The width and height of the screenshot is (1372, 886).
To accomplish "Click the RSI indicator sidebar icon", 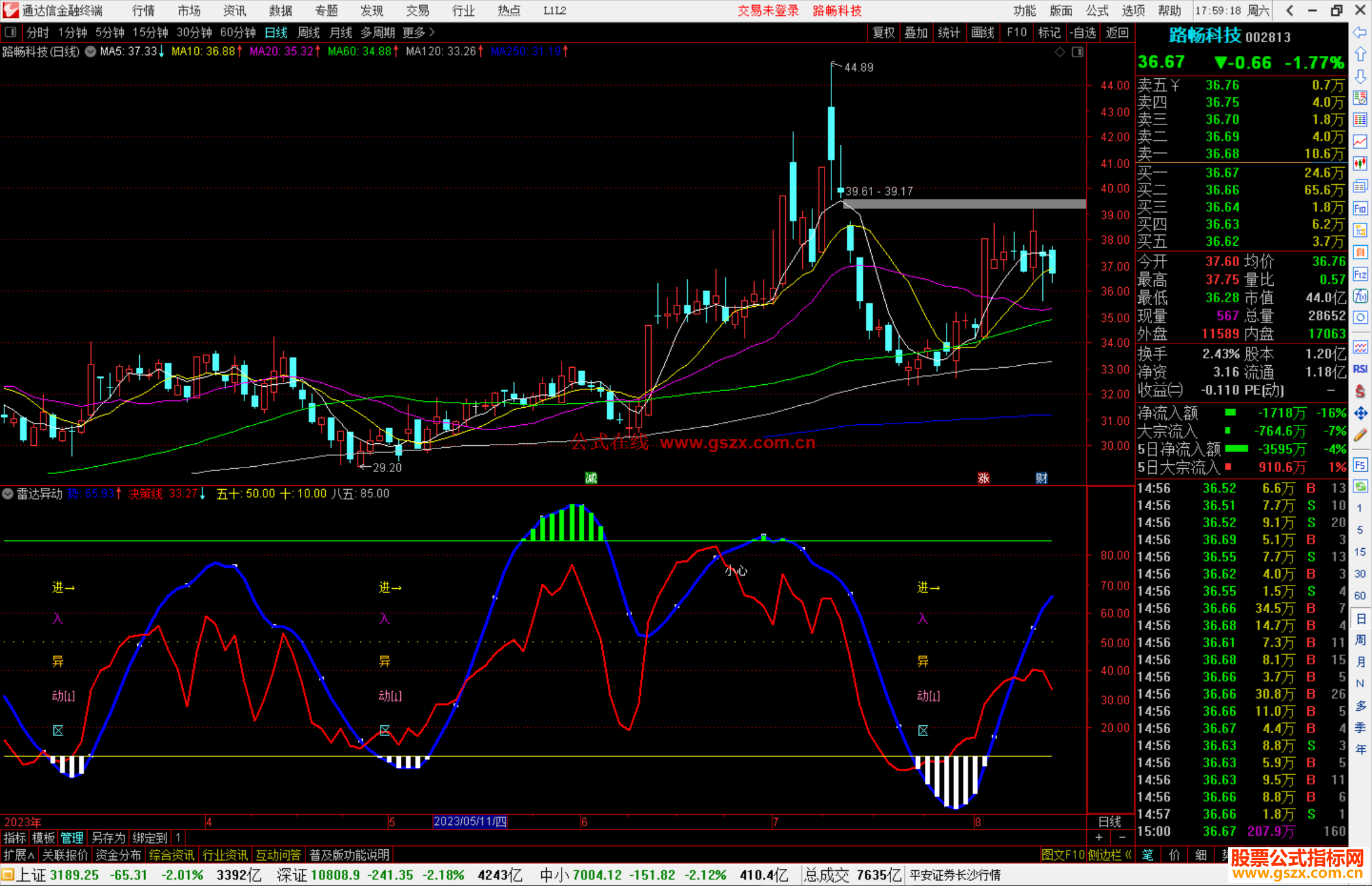I will 1360,369.
